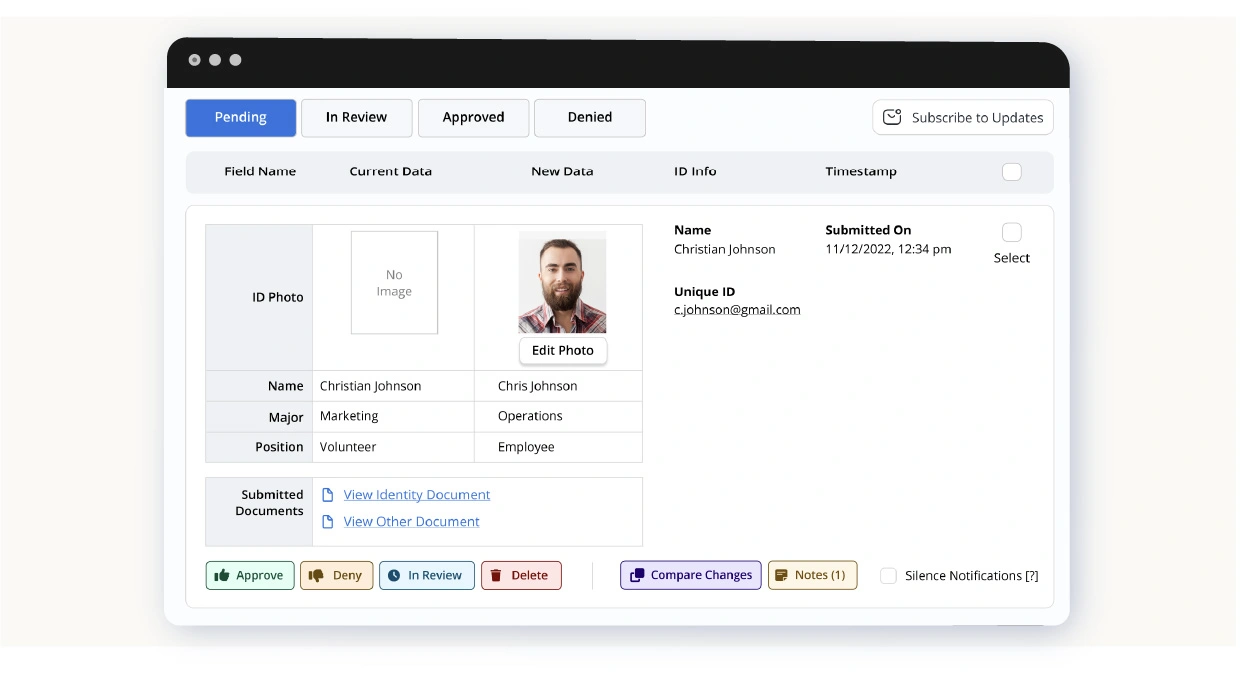Click the ID Photo row label

[x=278, y=298]
